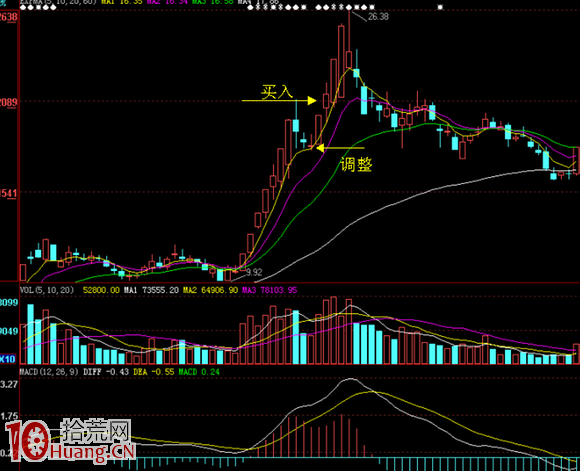The image size is (580, 471).
Task: Click the 1.75 MACD axis label
Action: [9, 417]
